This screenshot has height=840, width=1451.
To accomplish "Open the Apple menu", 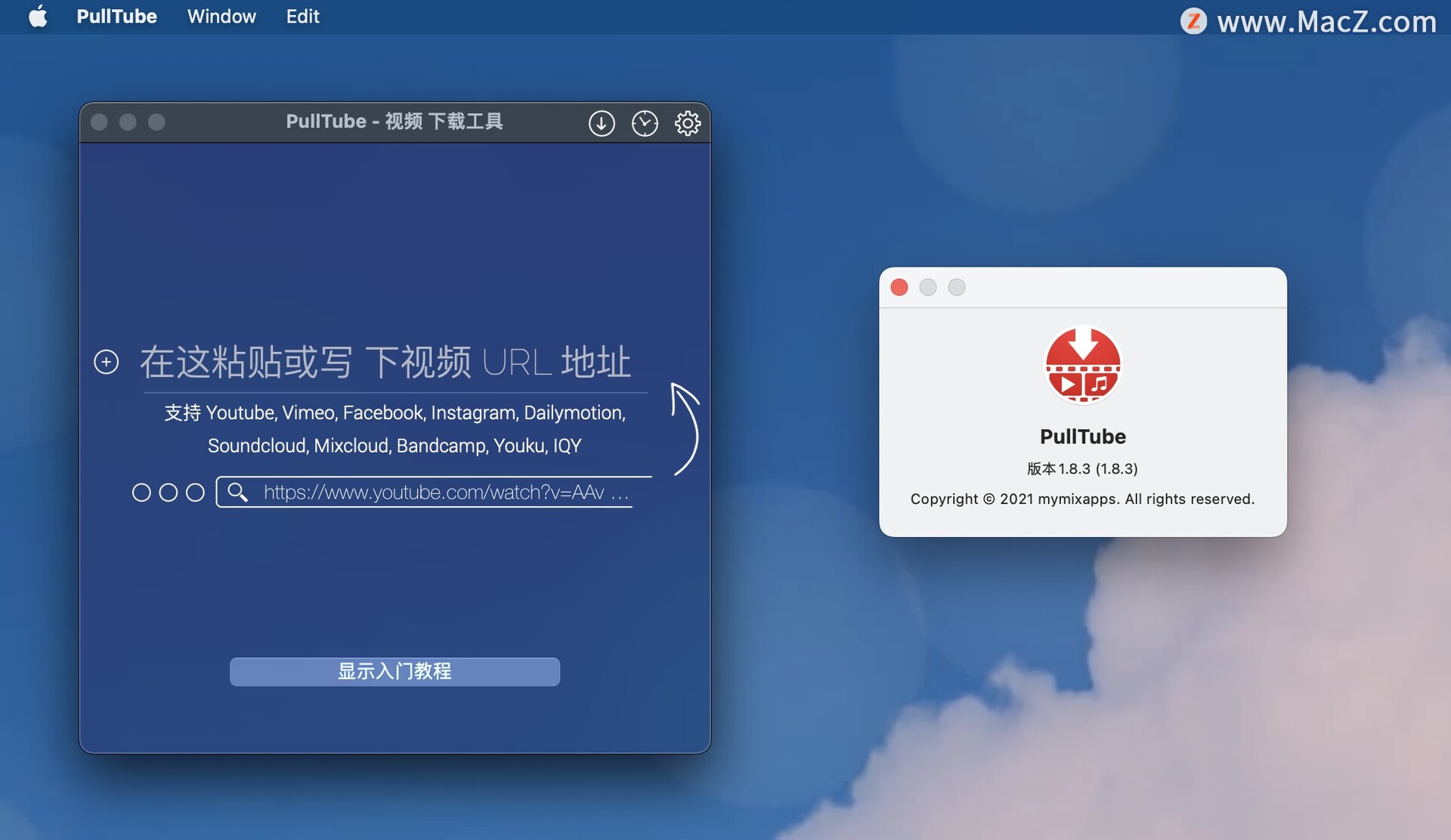I will 38,17.
